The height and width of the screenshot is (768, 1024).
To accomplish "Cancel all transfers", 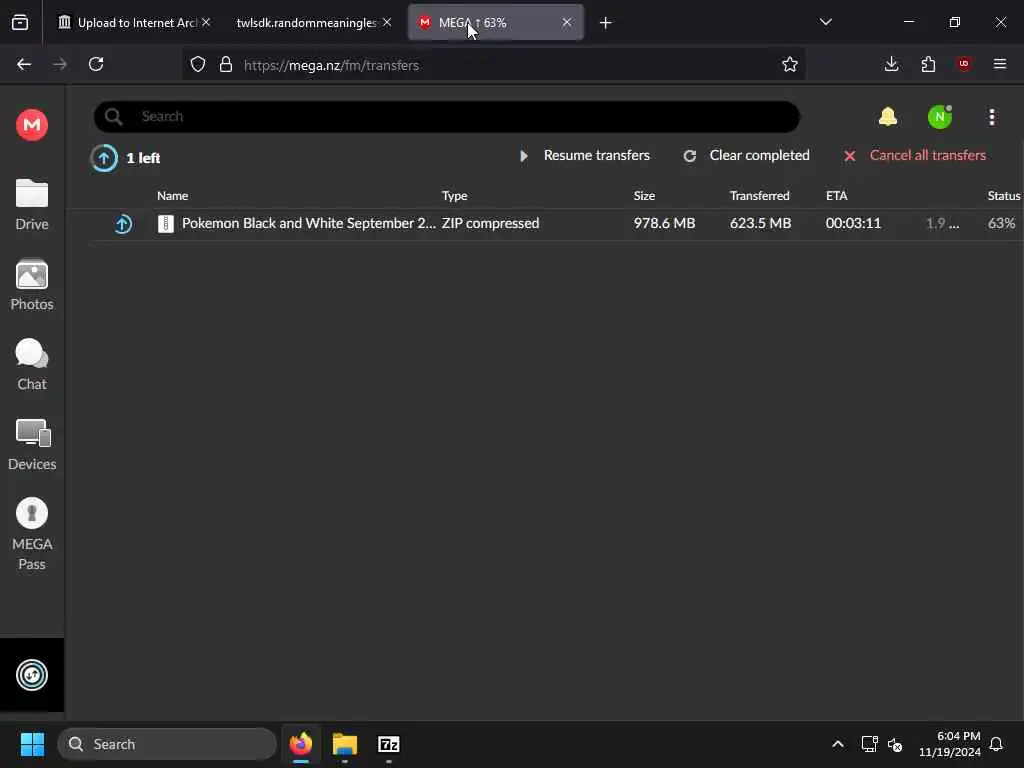I will (x=915, y=155).
